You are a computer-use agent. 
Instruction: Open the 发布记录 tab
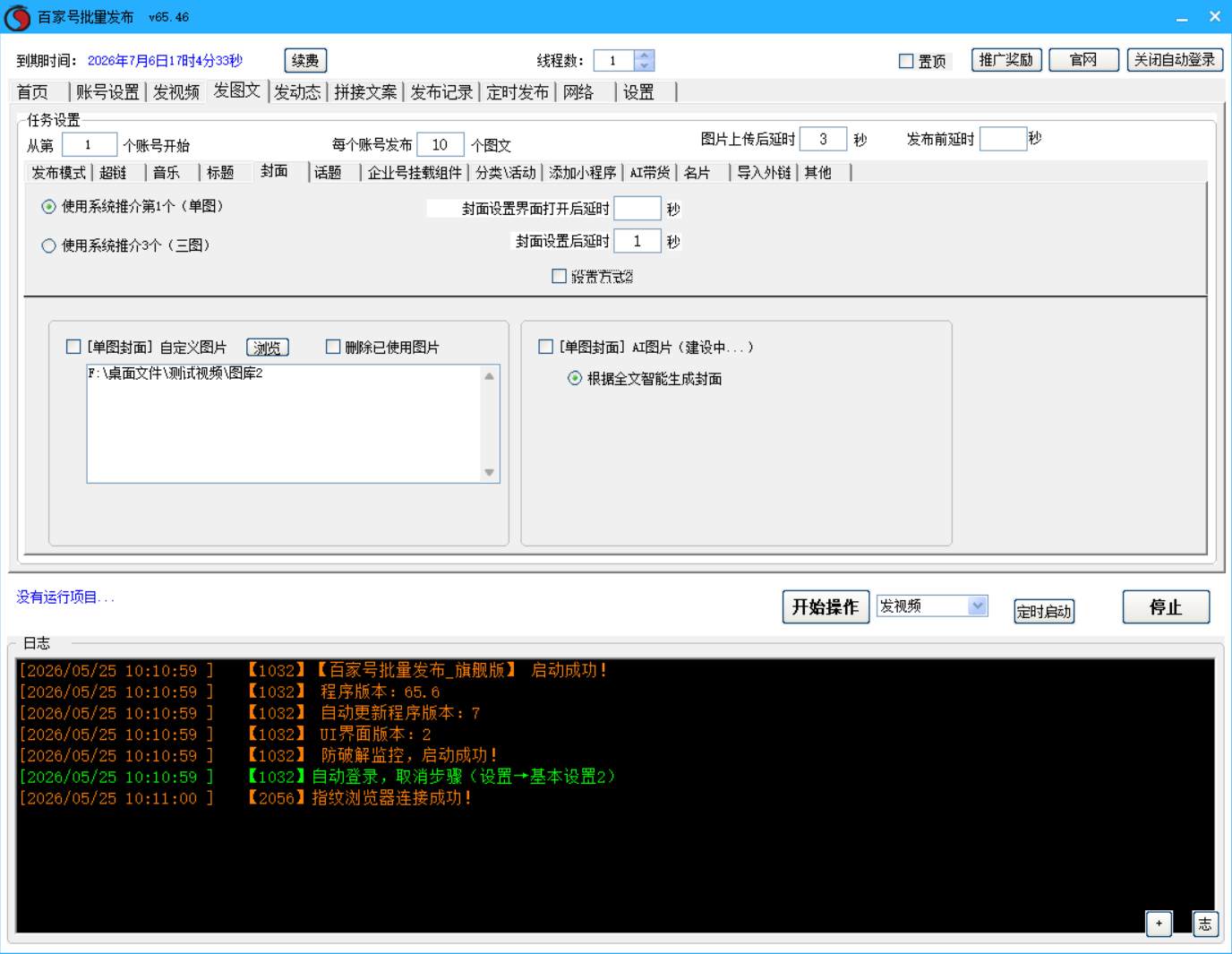coord(441,92)
